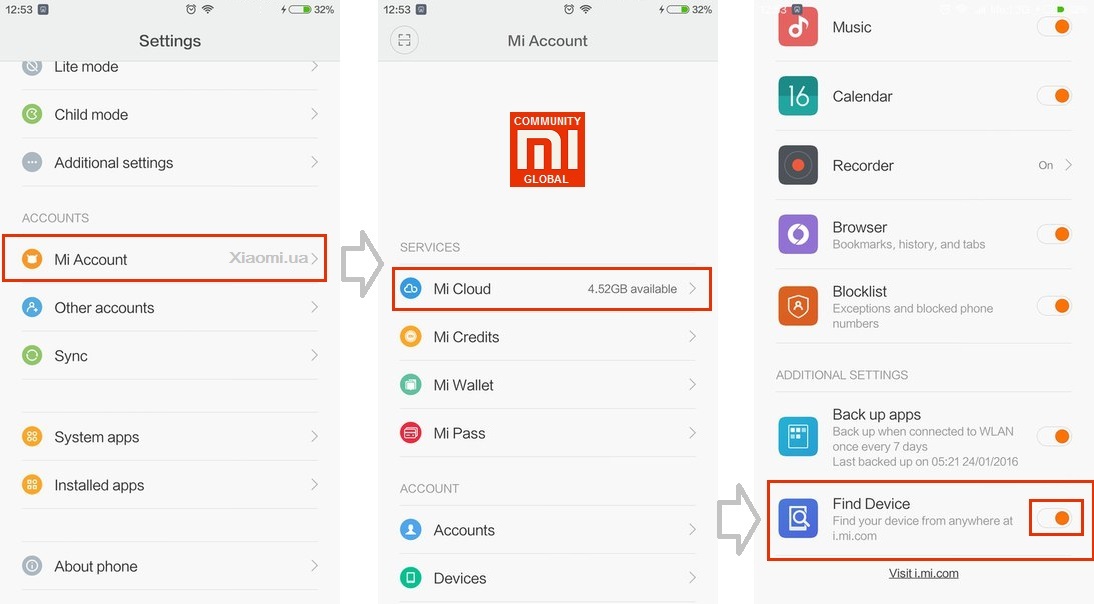Open Mi Credits chevron arrow
Image resolution: width=1094 pixels, height=604 pixels.
pyautogui.click(x=693, y=336)
